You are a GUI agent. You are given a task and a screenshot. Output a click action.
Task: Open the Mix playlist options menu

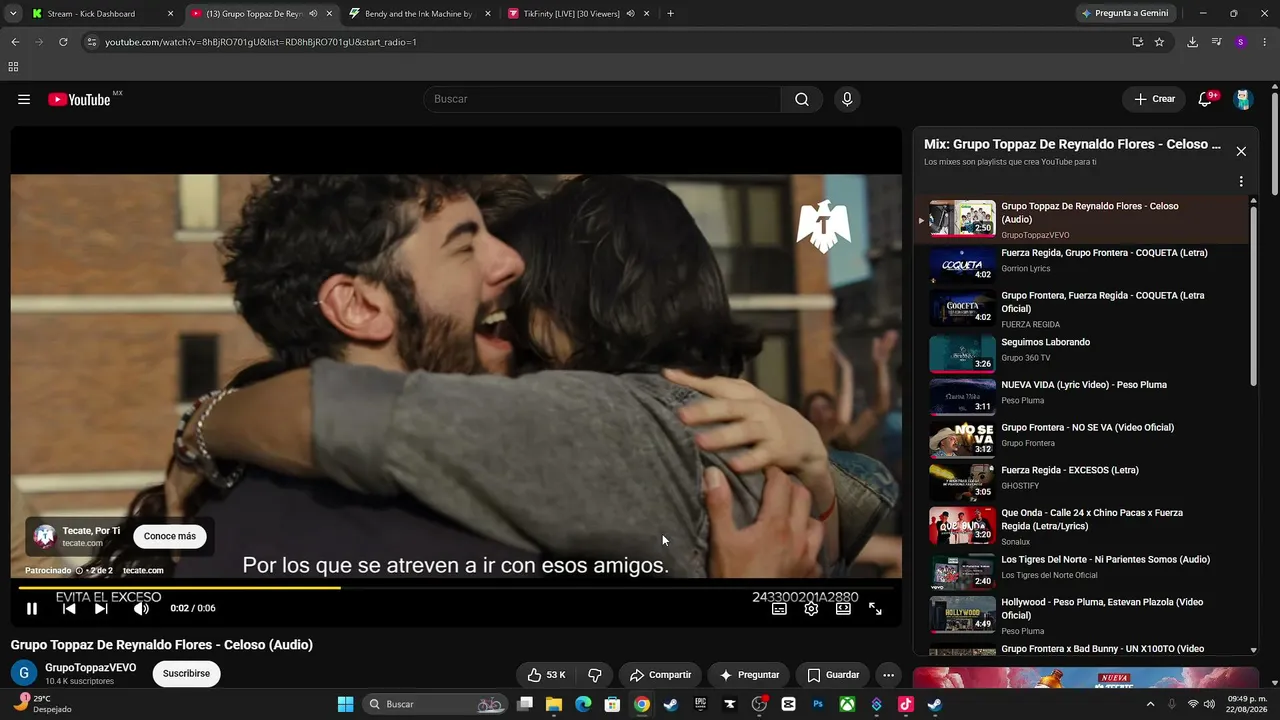(x=1241, y=182)
